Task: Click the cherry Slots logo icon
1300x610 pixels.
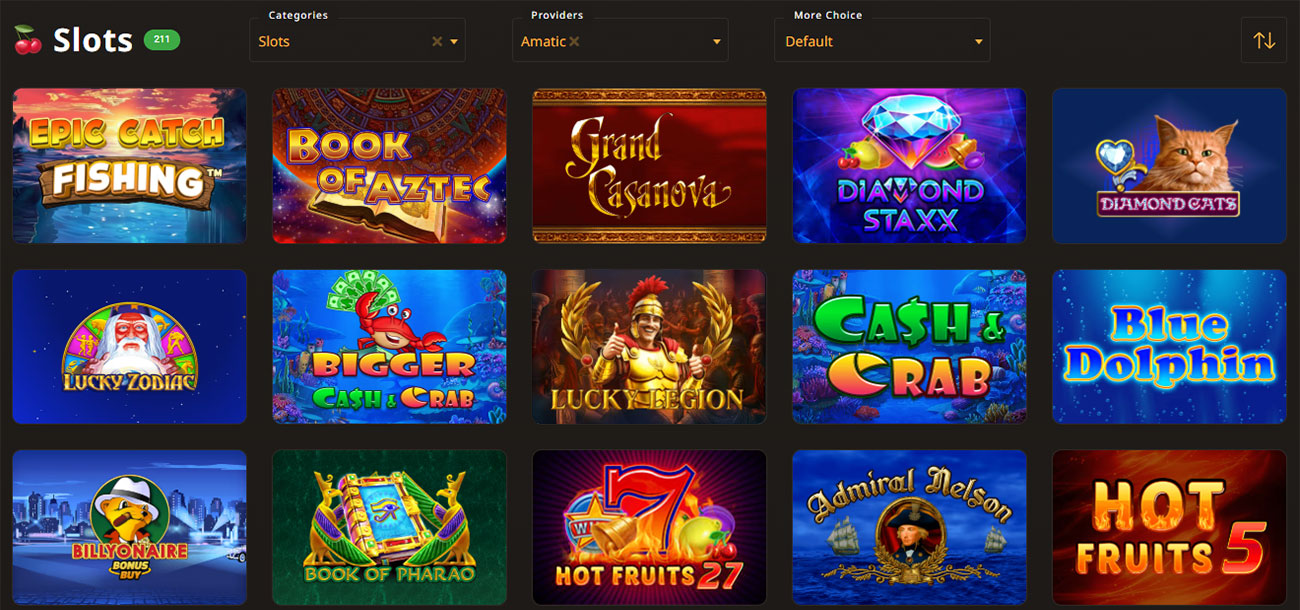Action: (x=27, y=40)
